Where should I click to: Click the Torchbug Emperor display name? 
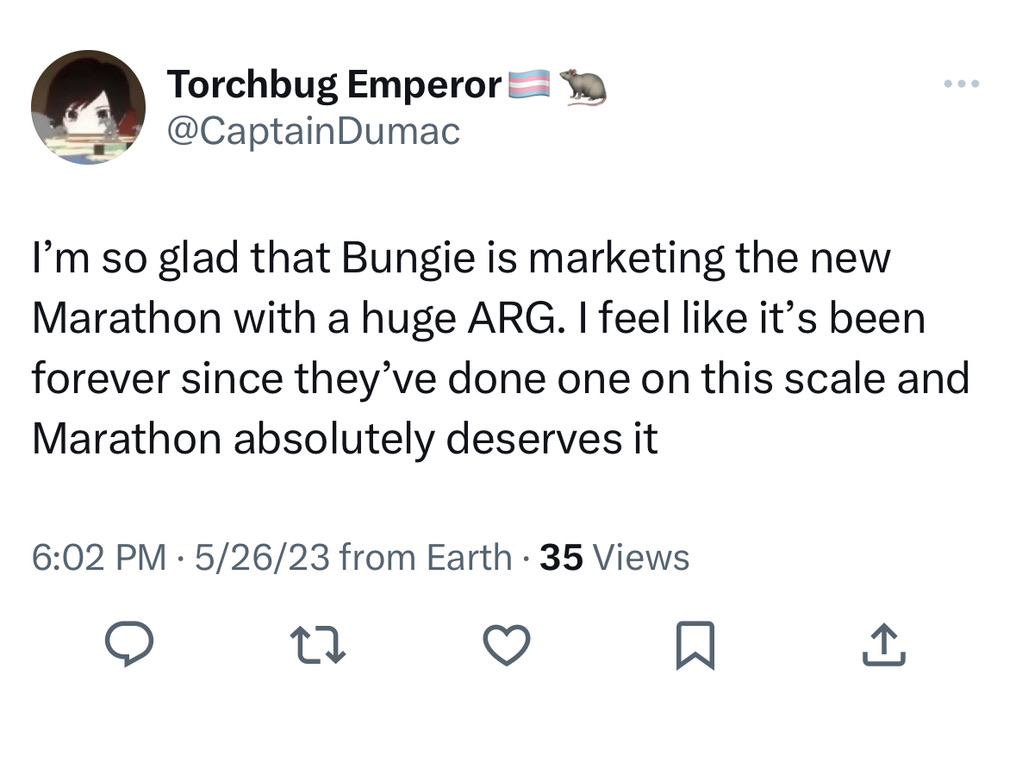pyautogui.click(x=333, y=86)
